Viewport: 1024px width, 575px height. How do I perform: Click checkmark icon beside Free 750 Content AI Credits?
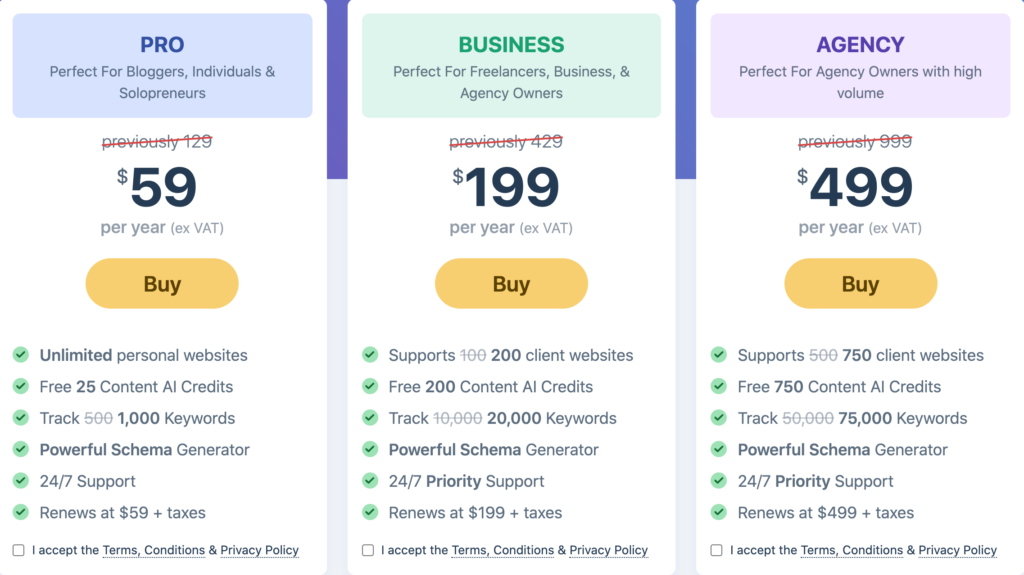(719, 386)
